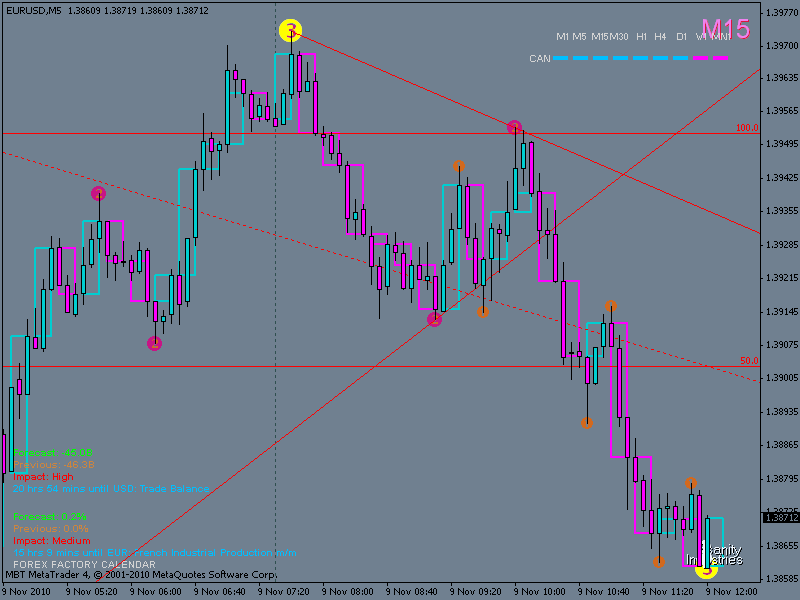800x600 pixels.
Task: Click the H1 timeframe label
Action: point(641,37)
